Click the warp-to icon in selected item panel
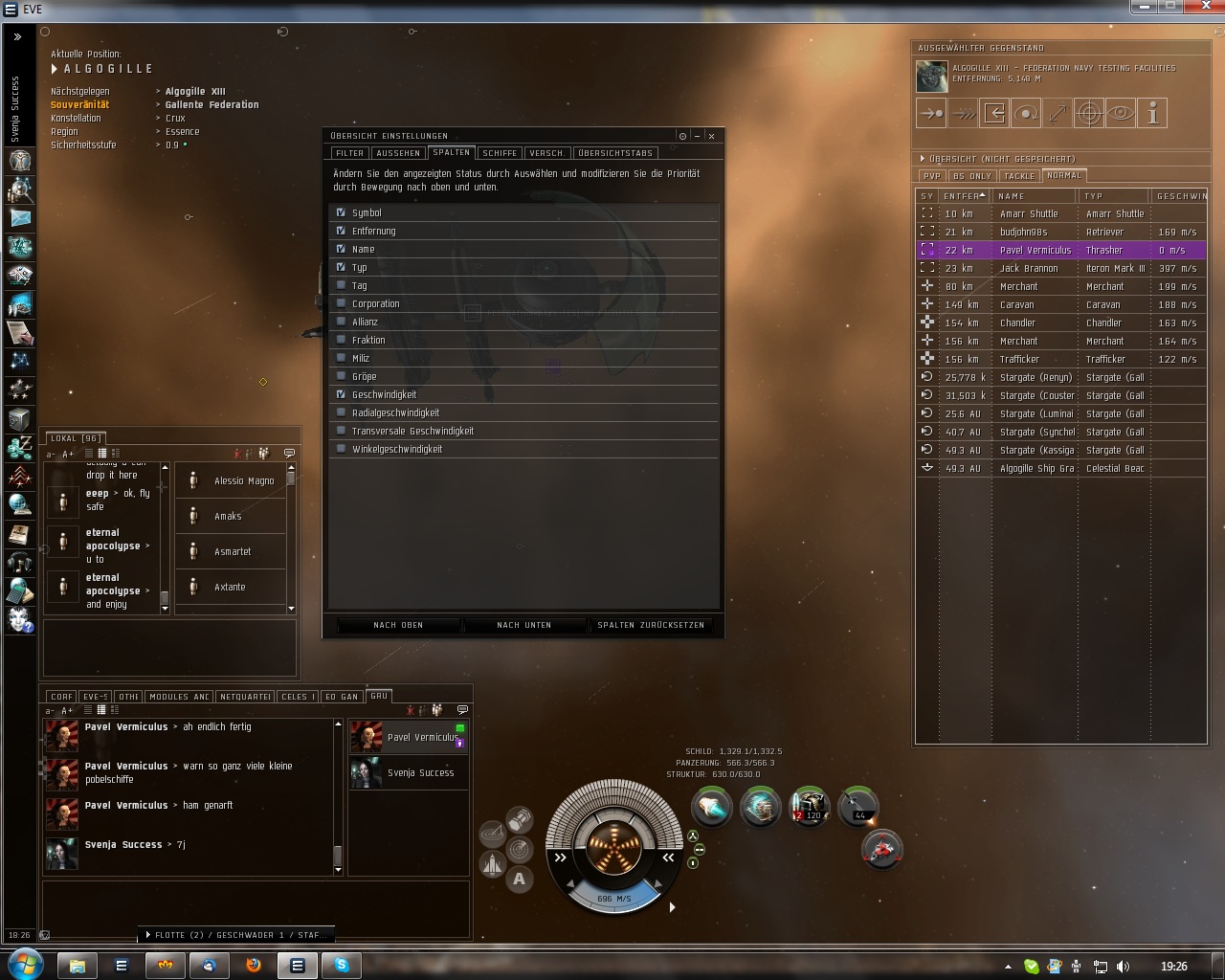1225x980 pixels. [x=963, y=113]
